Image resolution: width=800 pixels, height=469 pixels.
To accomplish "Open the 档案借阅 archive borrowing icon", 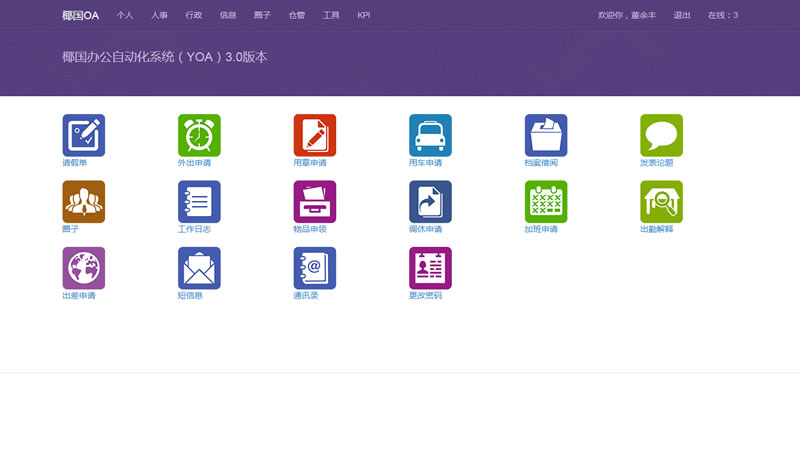I will click(545, 135).
